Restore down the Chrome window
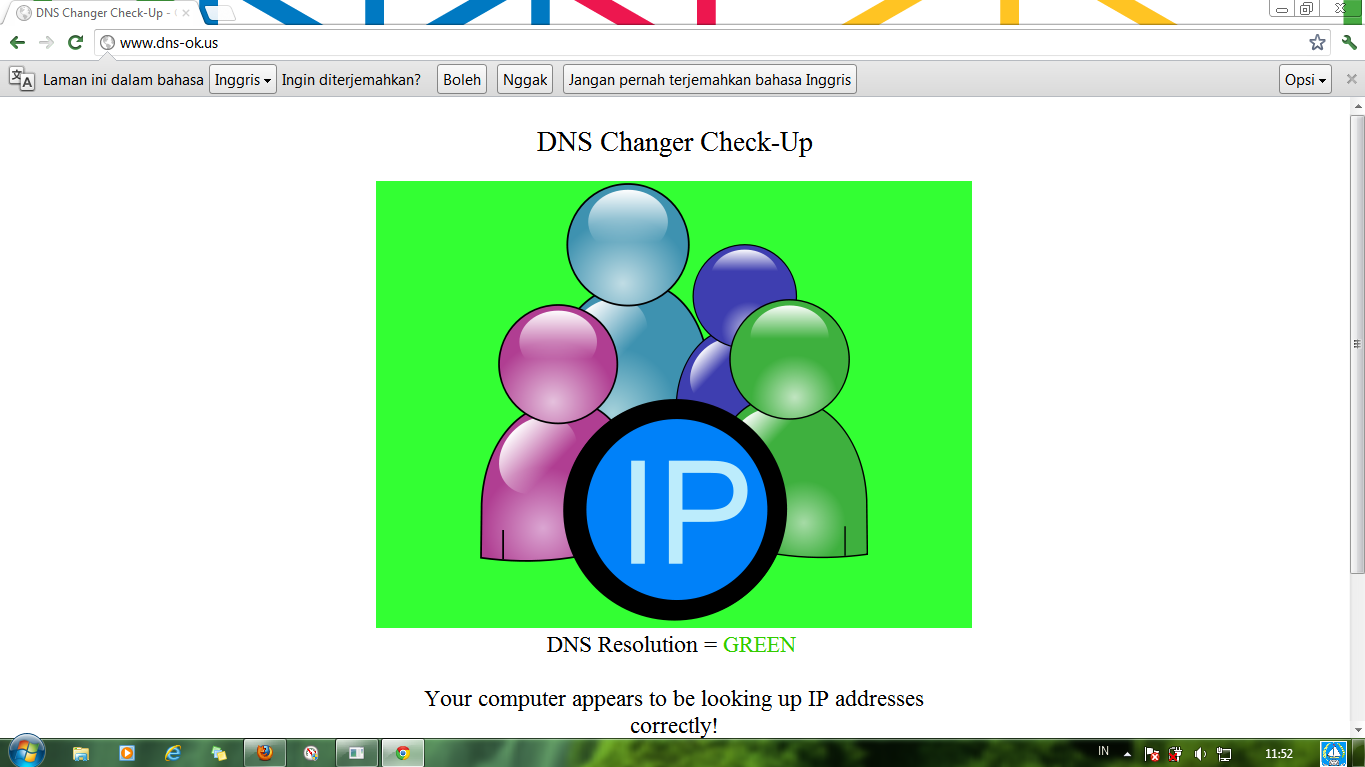This screenshot has width=1365, height=767. 1307,8
